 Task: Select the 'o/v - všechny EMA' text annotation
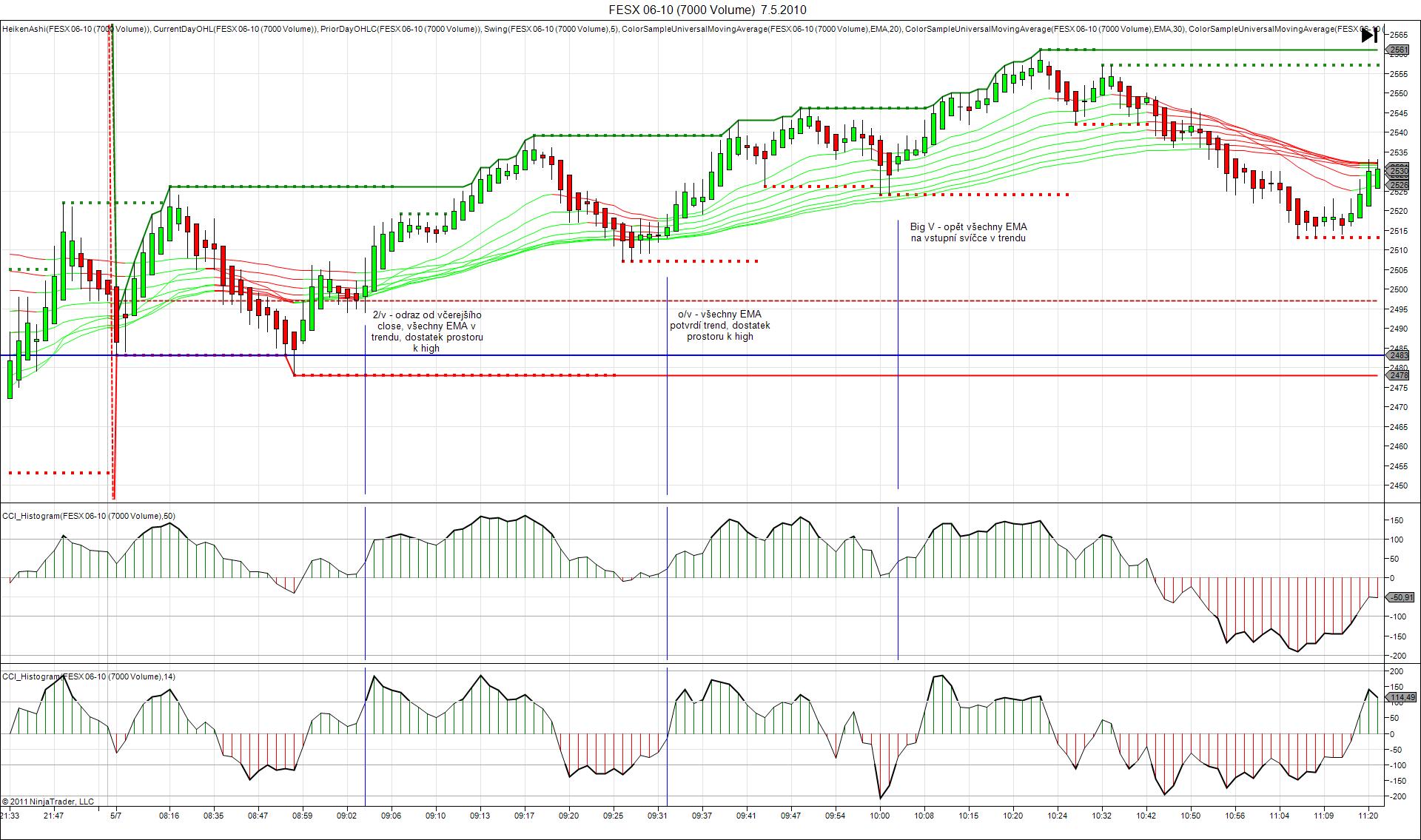tap(719, 325)
